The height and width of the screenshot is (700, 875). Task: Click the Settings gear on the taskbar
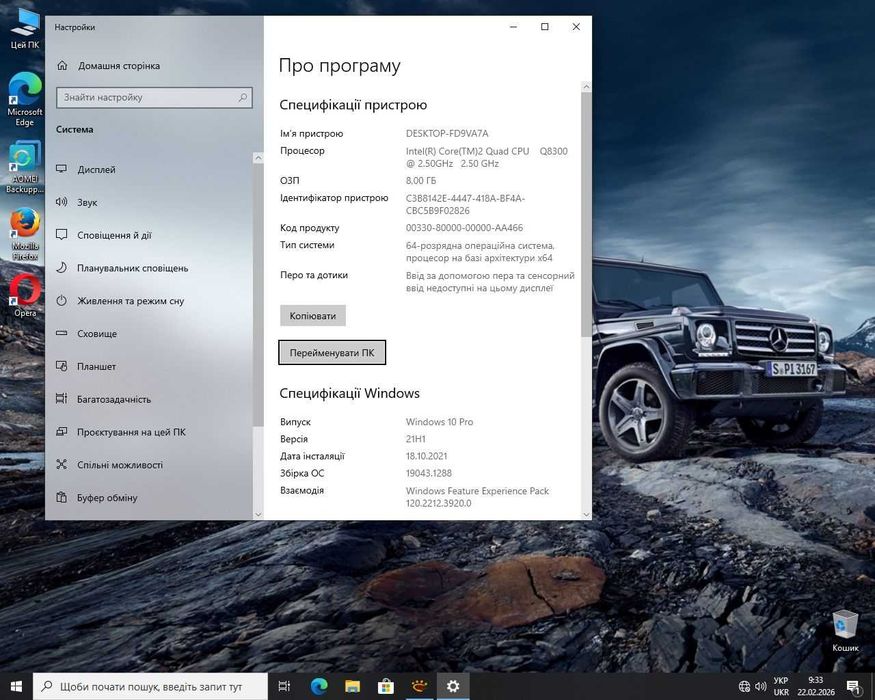point(453,686)
